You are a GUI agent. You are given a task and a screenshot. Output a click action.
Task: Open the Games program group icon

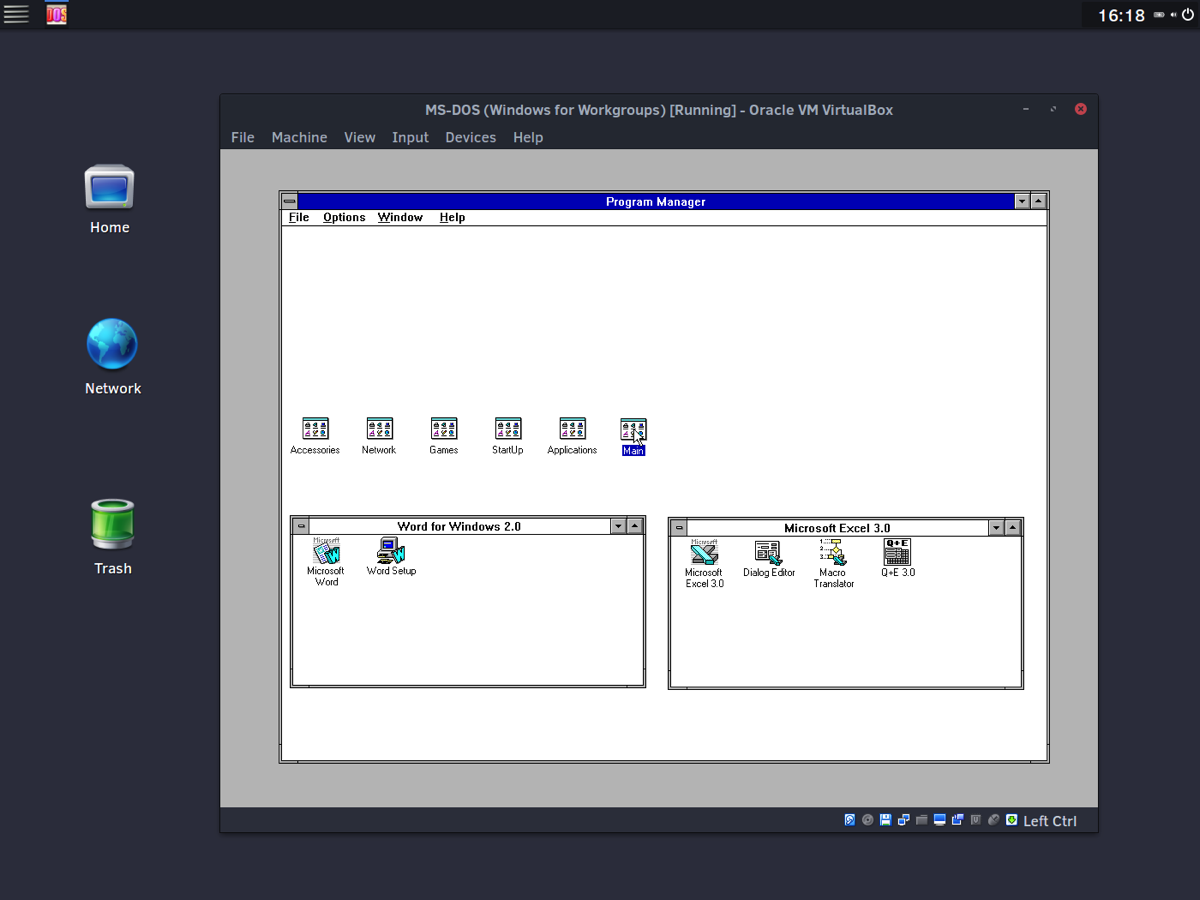tap(444, 436)
